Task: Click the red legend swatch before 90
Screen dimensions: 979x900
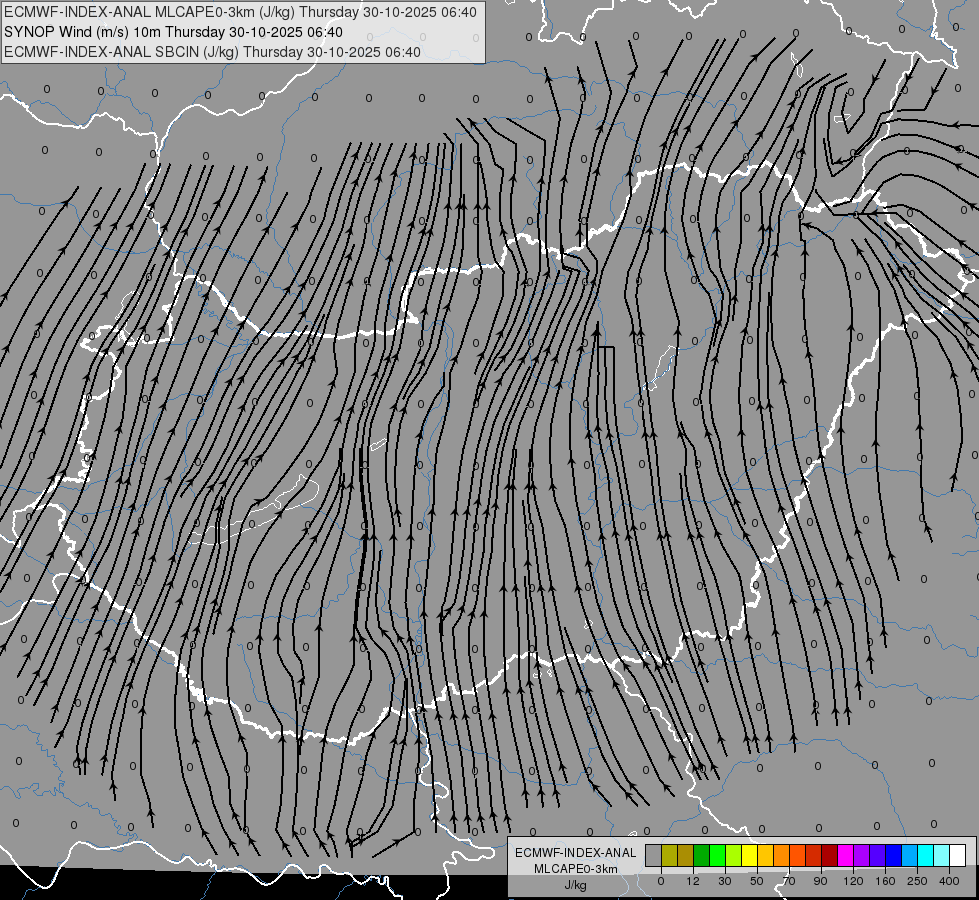Action: (814, 856)
